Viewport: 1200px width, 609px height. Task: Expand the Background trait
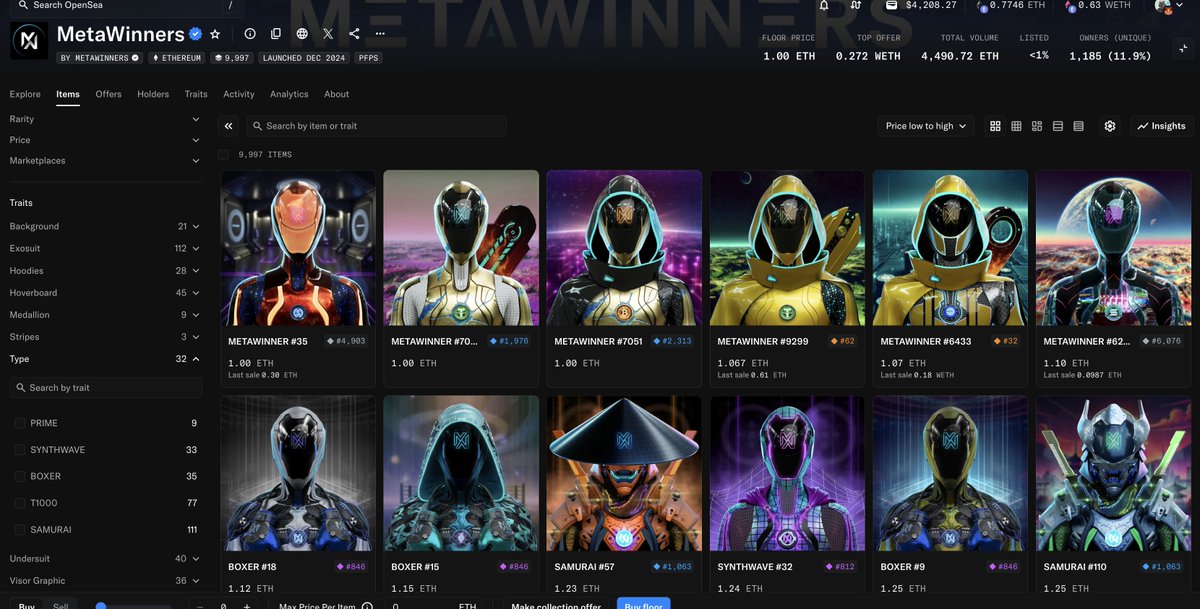[105, 226]
